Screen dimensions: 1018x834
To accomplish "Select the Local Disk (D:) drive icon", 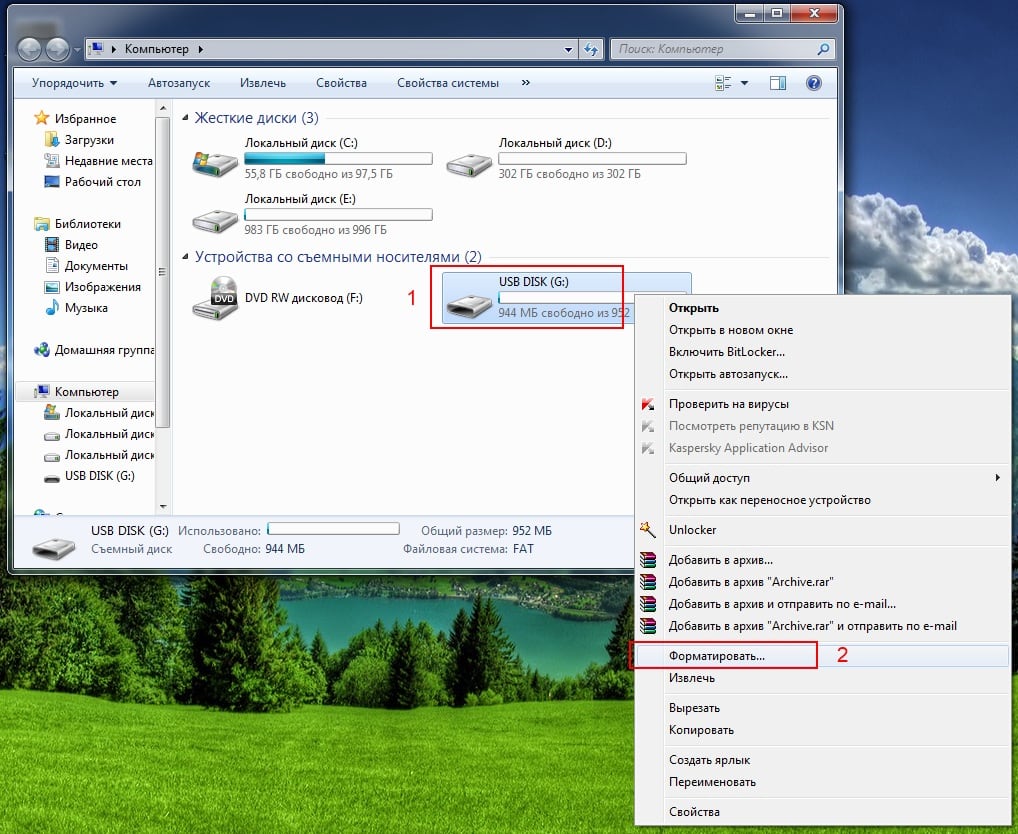I will pyautogui.click(x=468, y=163).
